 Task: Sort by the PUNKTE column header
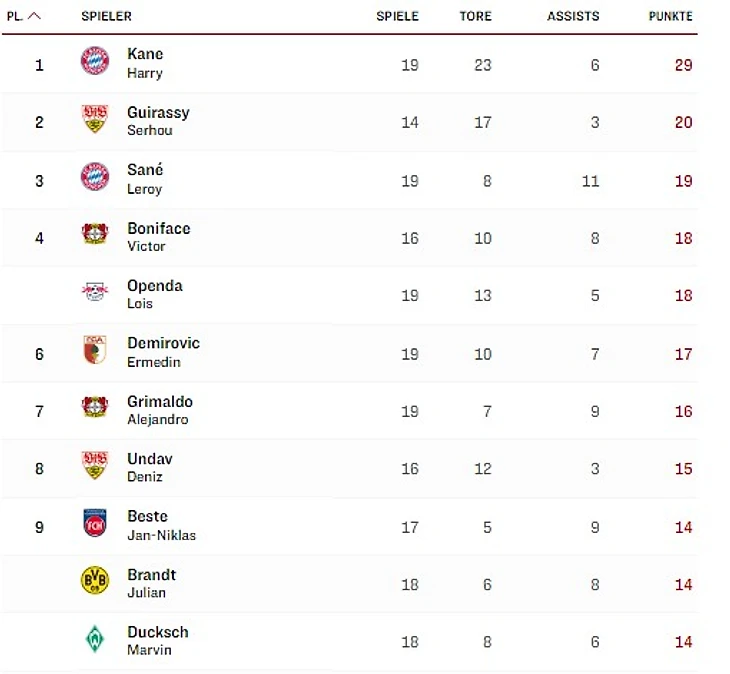[x=670, y=17]
